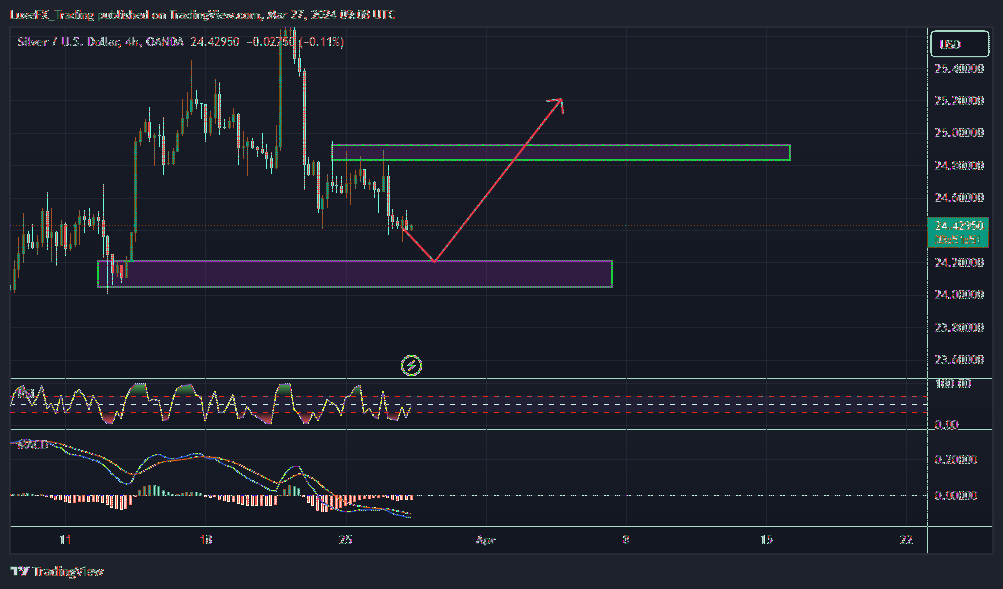Screen dimensions: 1003x589
Task: Click the 18 date label on time axis
Action: tap(205, 540)
